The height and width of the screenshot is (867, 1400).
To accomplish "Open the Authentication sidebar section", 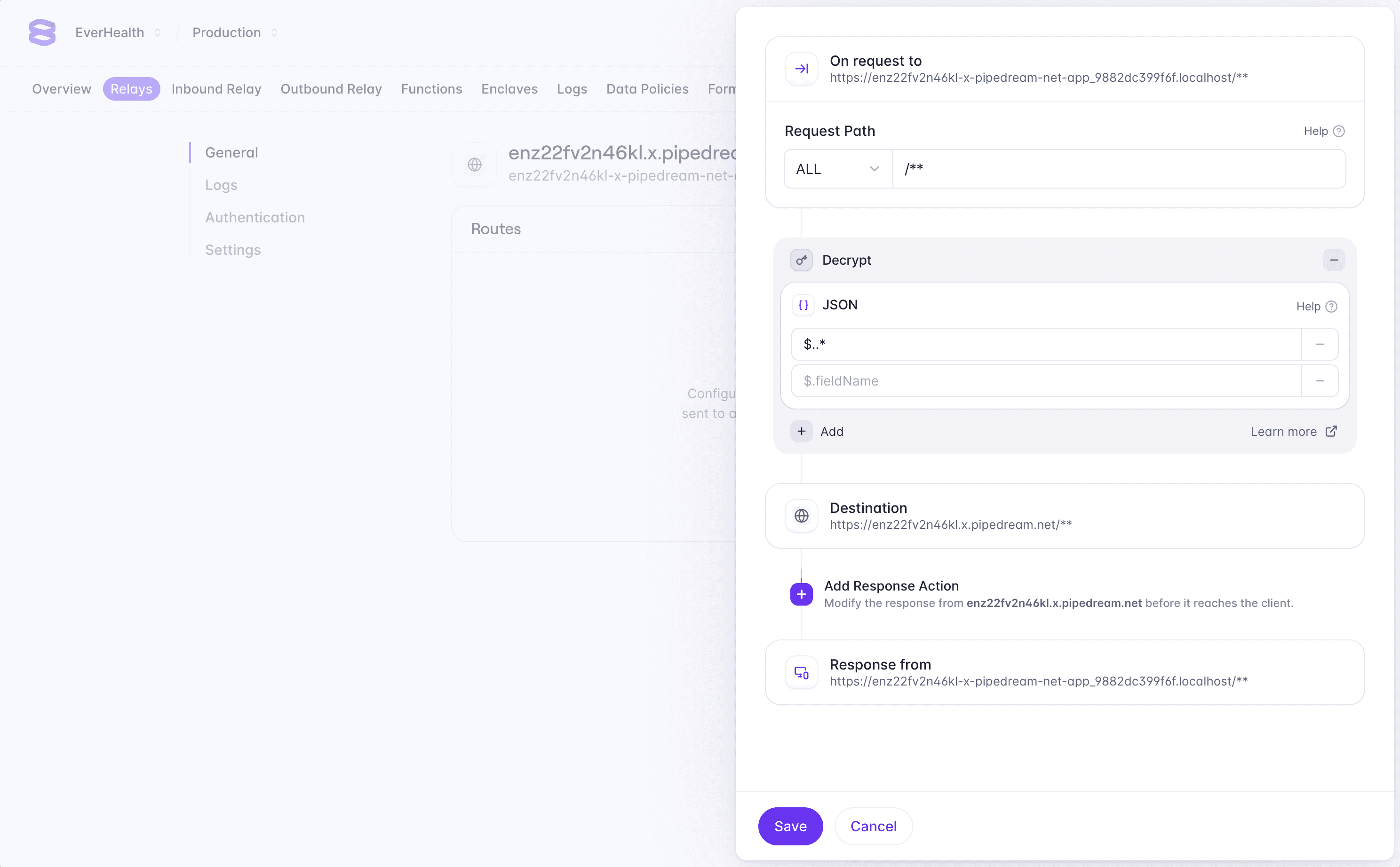I will point(255,217).
